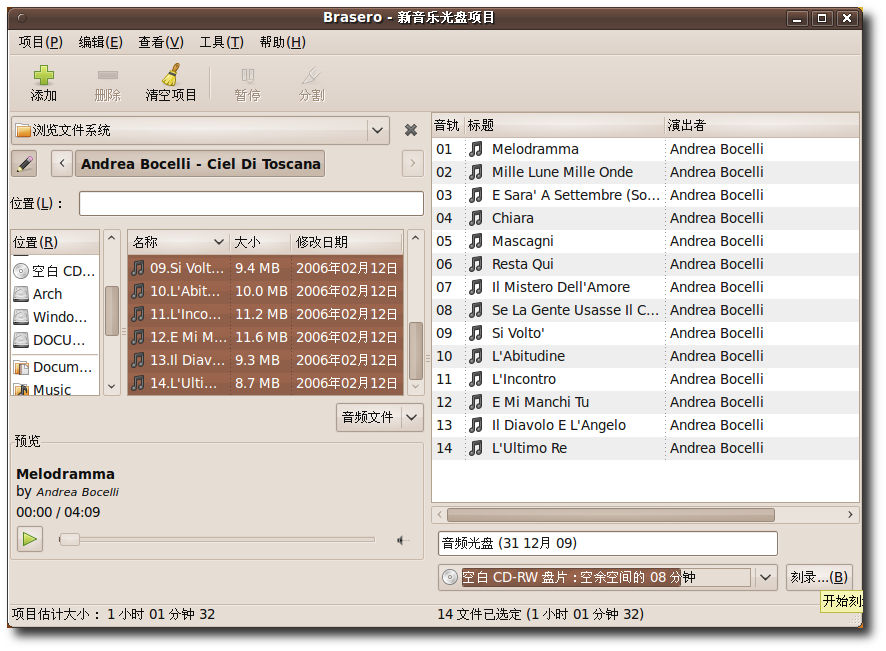Click the volume speaker icon in preview

pyautogui.click(x=402, y=540)
